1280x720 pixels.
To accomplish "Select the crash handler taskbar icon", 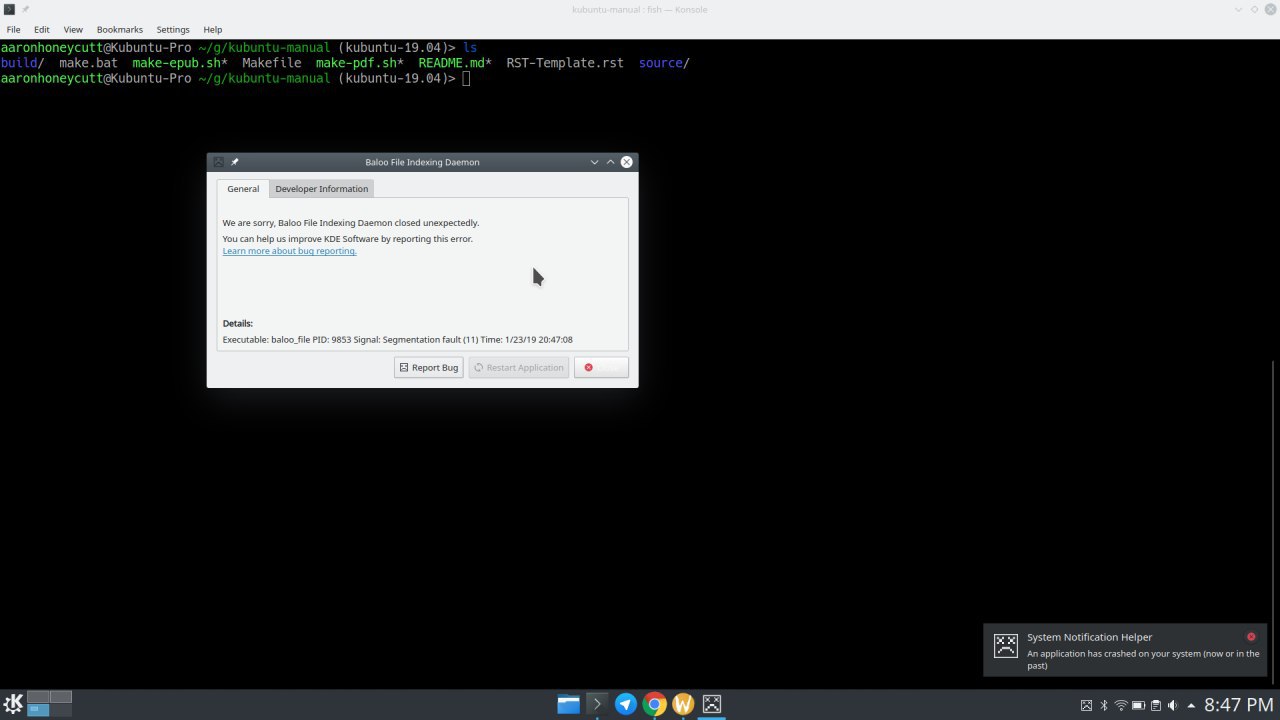I will pos(712,704).
